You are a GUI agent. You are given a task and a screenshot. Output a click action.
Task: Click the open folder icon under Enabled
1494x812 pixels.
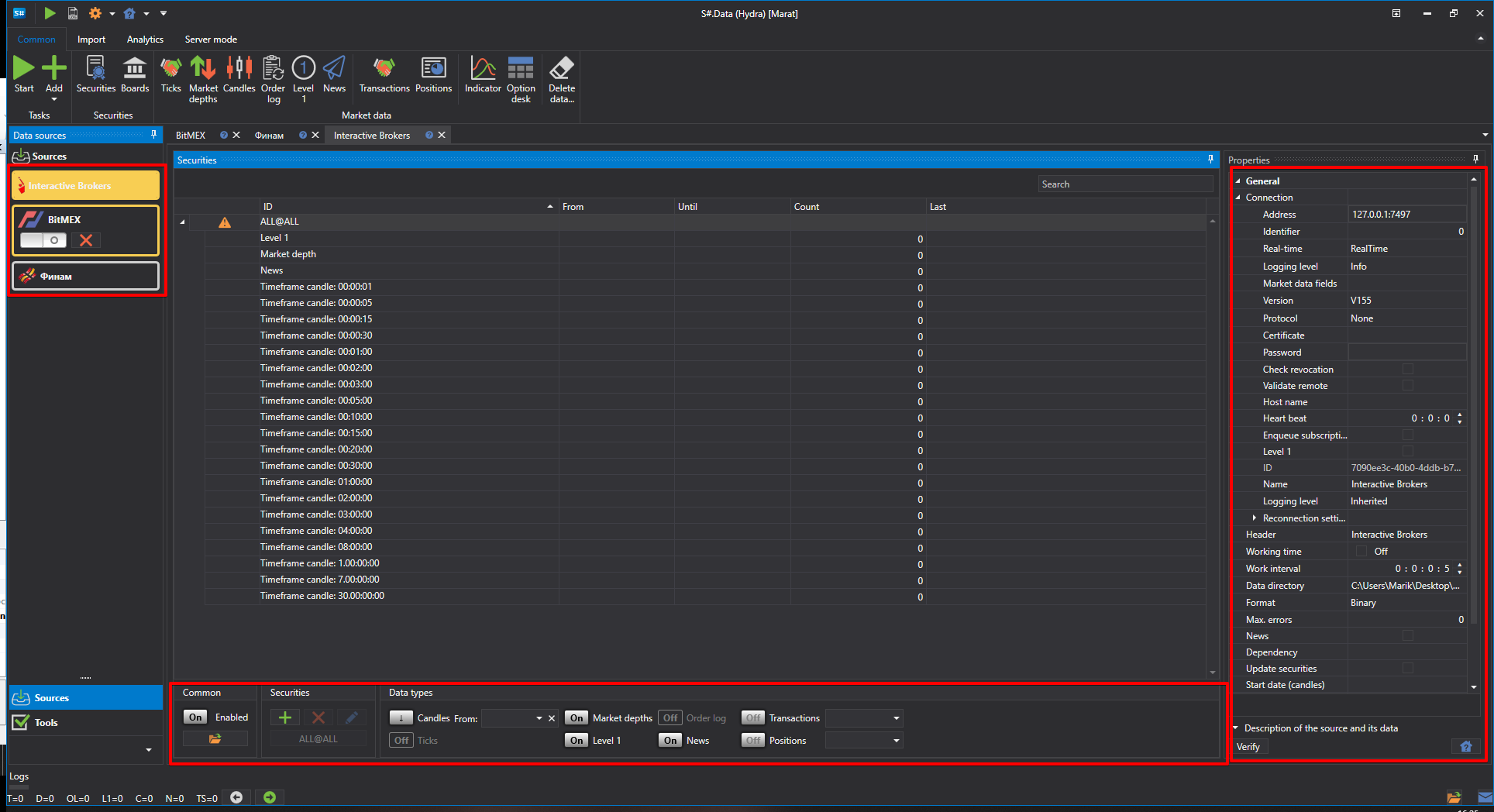pos(215,739)
